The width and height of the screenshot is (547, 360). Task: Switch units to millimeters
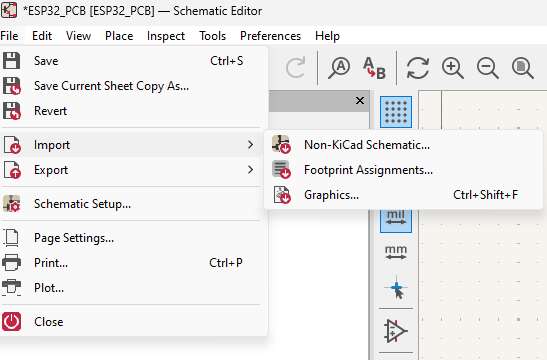point(396,253)
